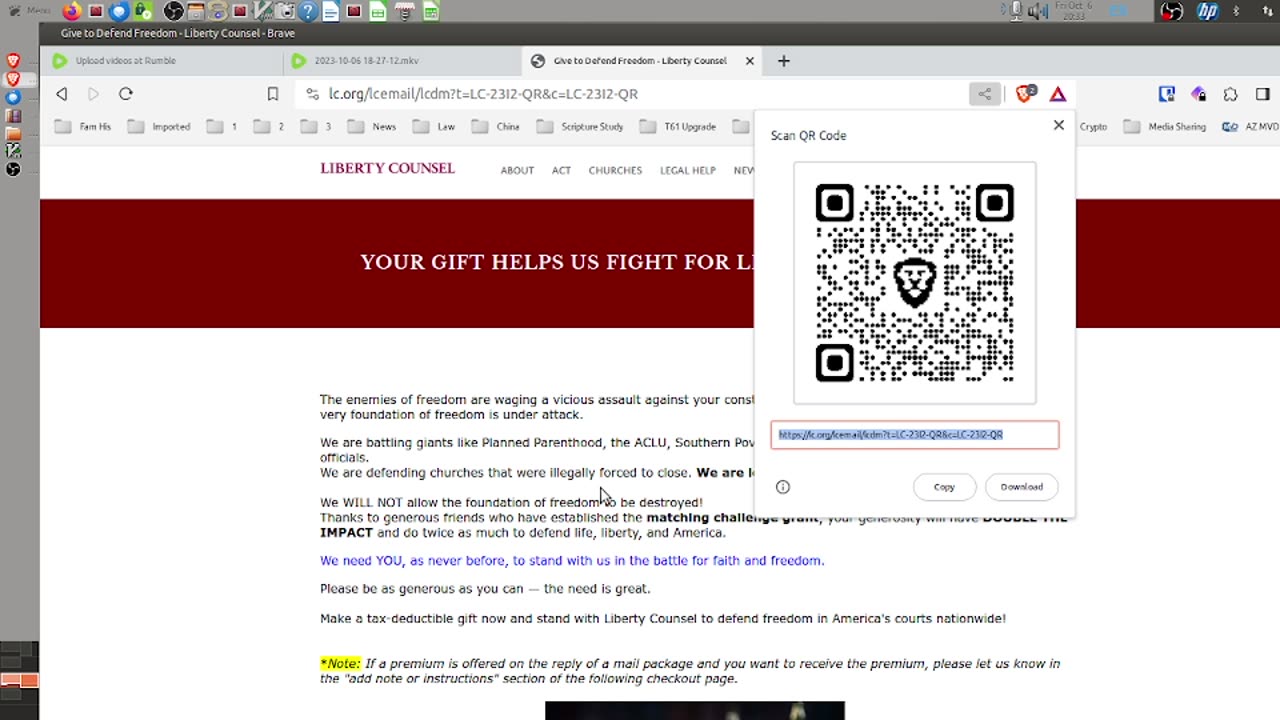Open Fam His bookmarks folder
Screen dimensions: 1280x720
pyautogui.click(x=84, y=127)
